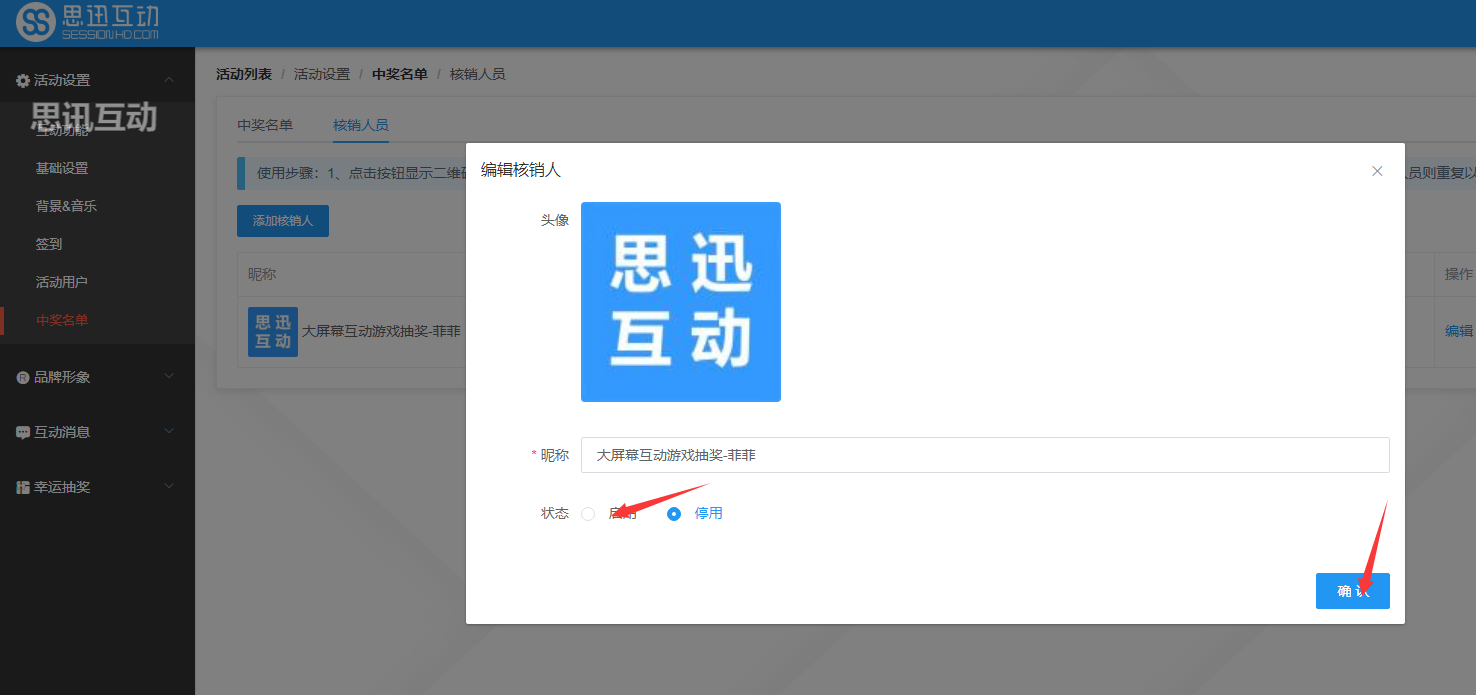Click the 品牌形象 sidebar icon

click(23, 377)
